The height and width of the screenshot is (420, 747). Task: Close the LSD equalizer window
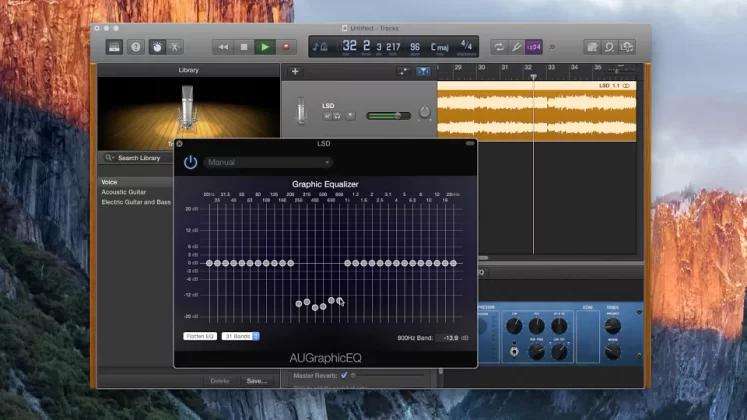tap(180, 144)
